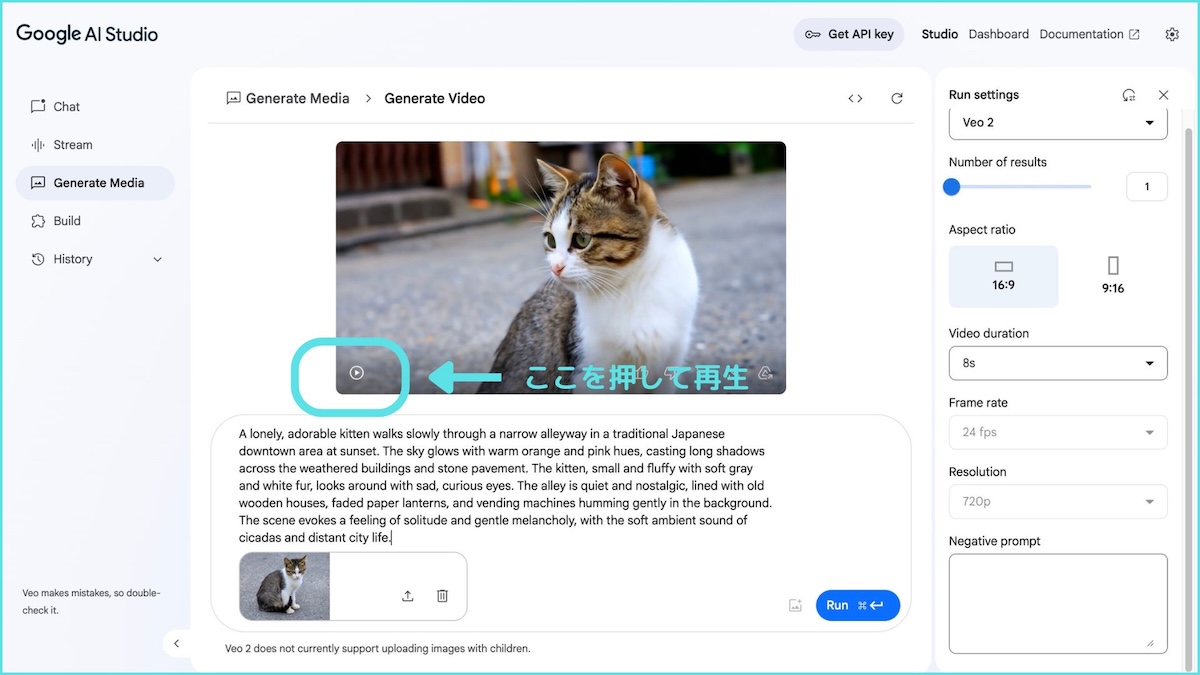Delete the attached cat image

[x=442, y=596]
